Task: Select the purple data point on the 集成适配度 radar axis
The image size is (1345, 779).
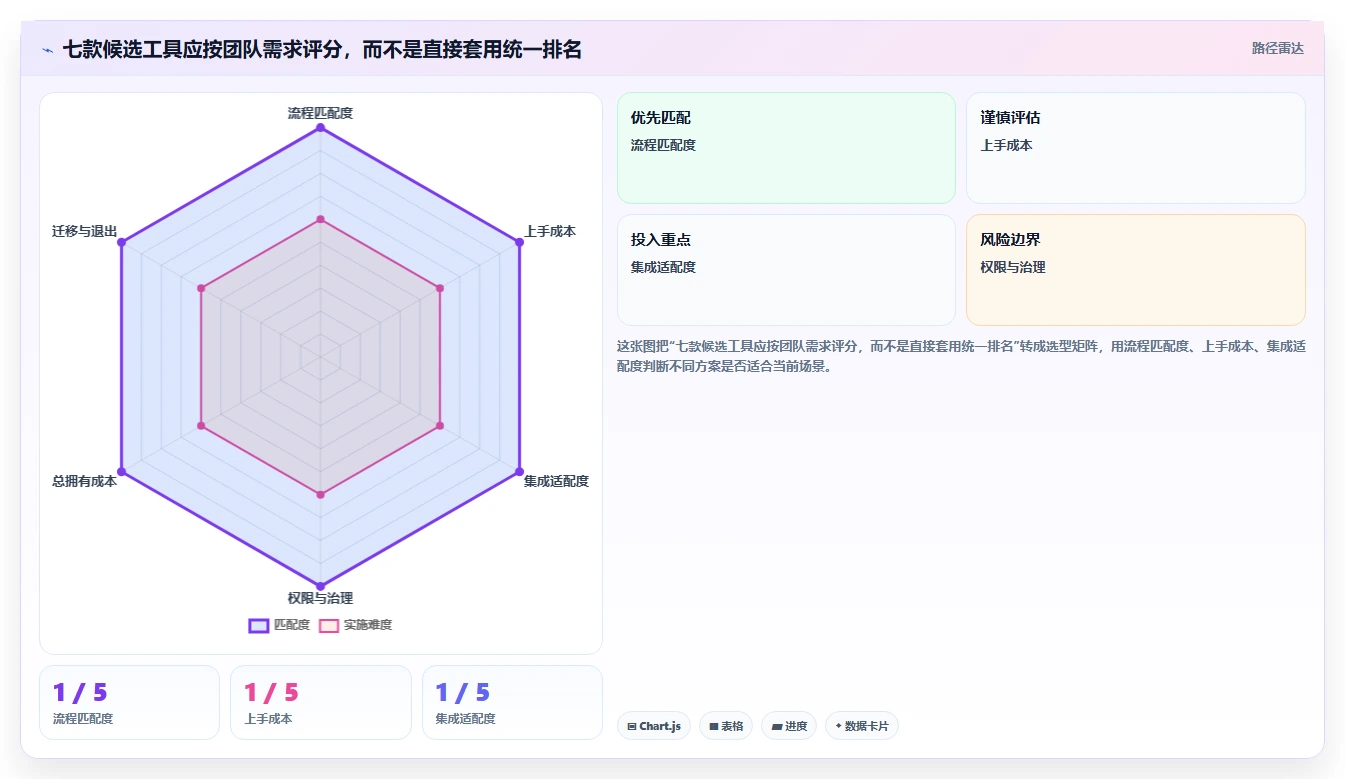Action: 519,471
